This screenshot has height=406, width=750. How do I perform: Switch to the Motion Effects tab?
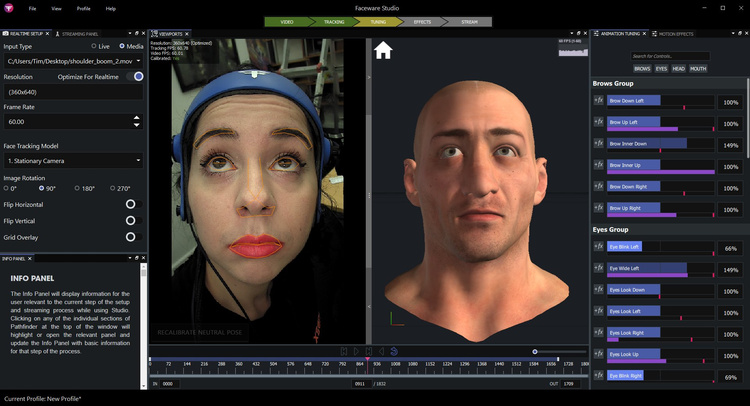672,34
